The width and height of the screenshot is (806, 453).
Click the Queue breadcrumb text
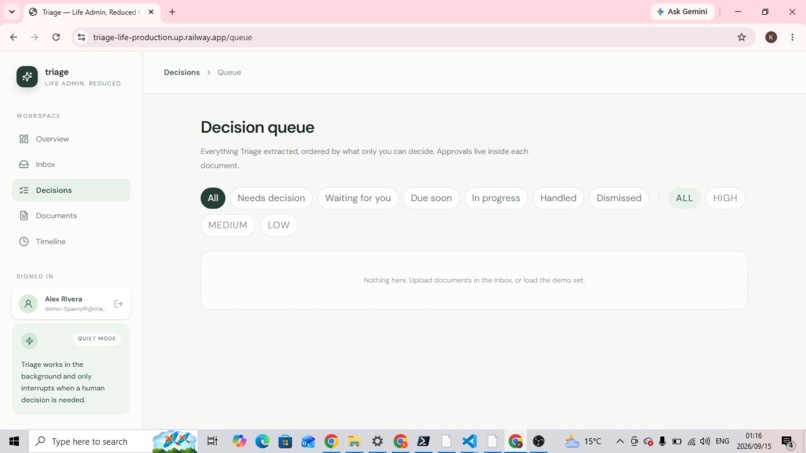pyautogui.click(x=229, y=73)
